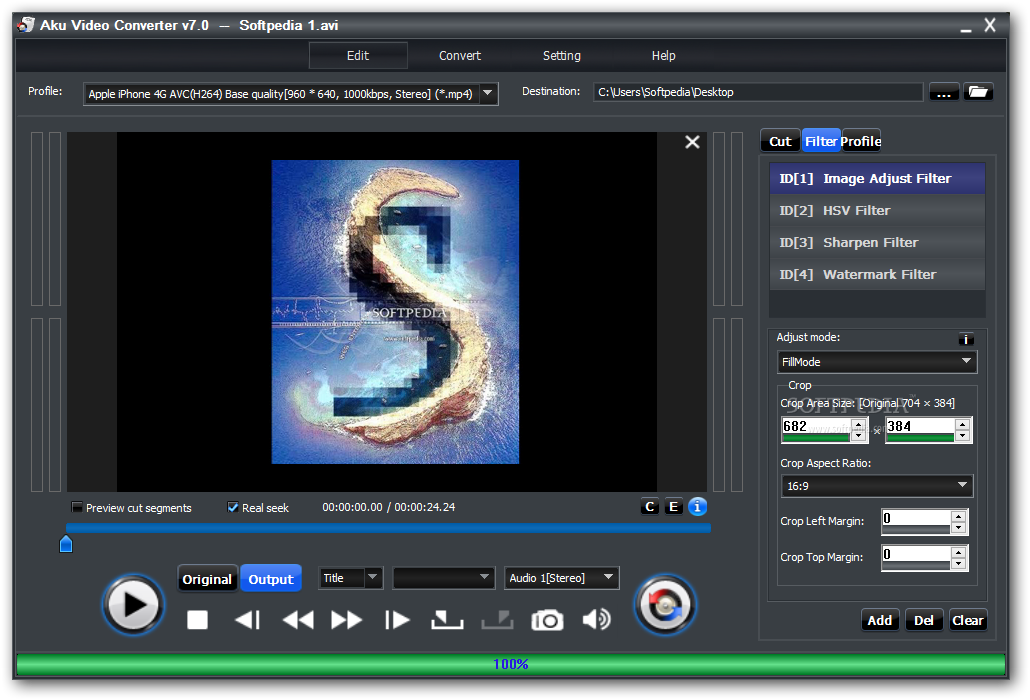Click the blue info icon below the preview
Viewport: 1030px width, 700px height.
(x=698, y=507)
